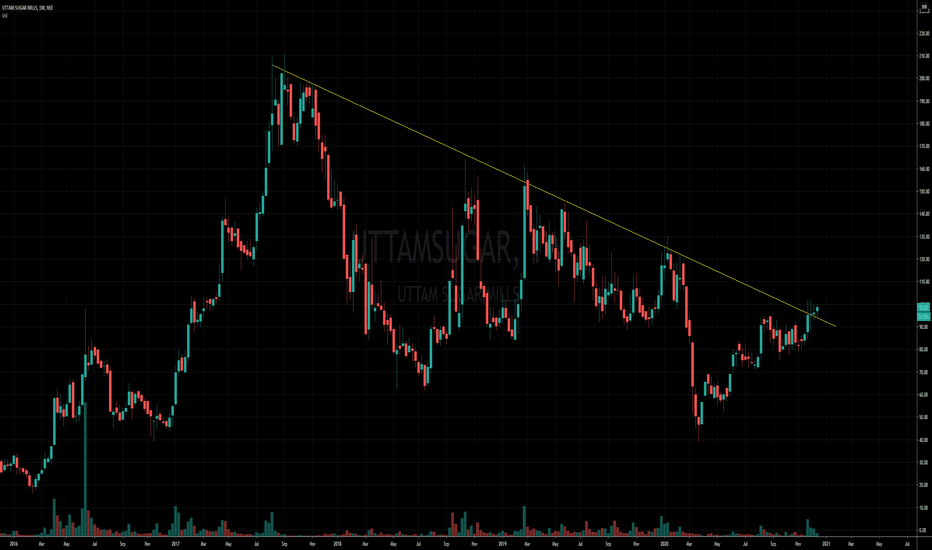This screenshot has height=550, width=932.
Task: Click the 90.00 price axis label
Action: click(x=924, y=327)
